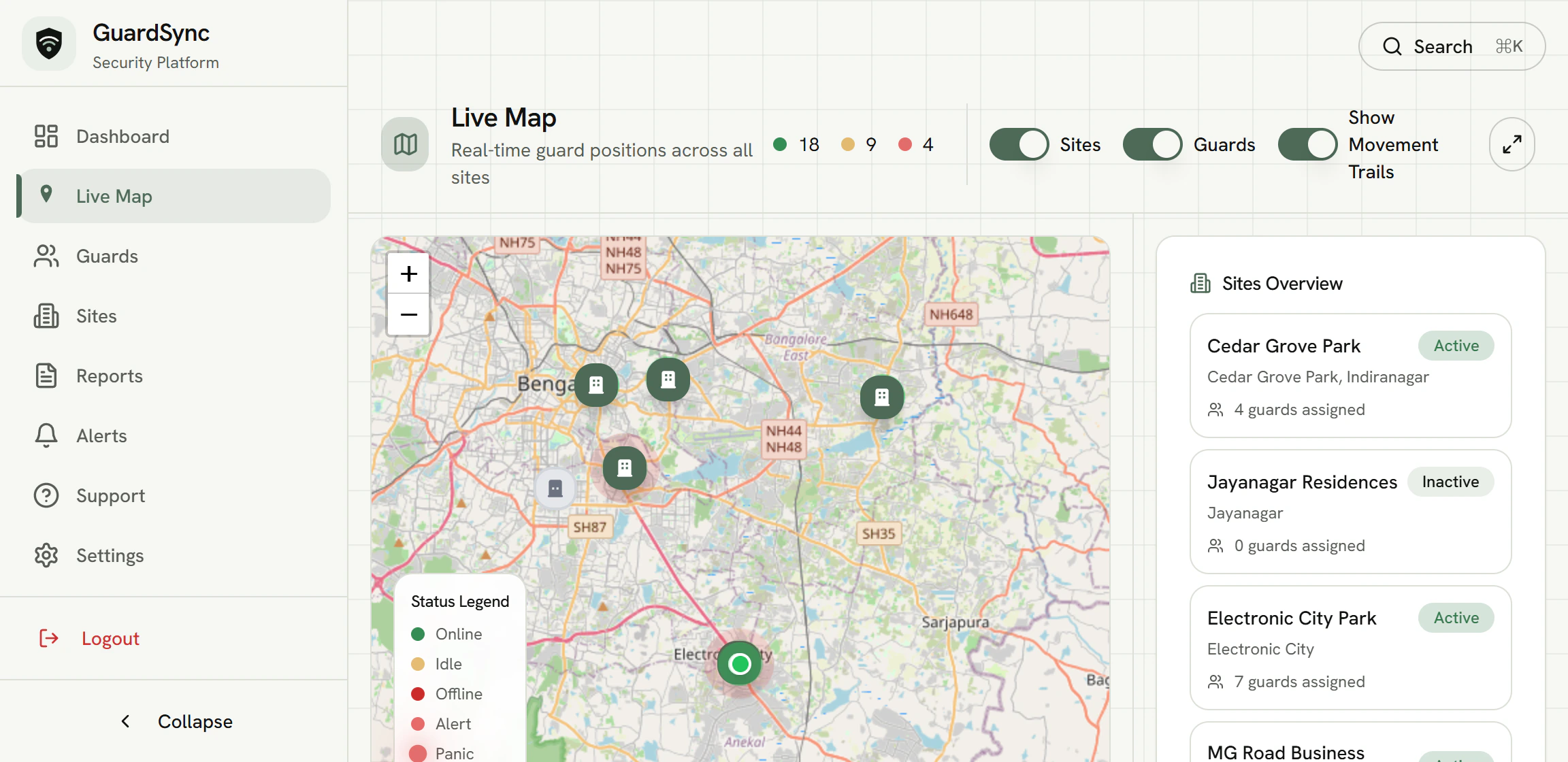Click the Support question mark icon
This screenshot has width=1568, height=762.
coord(46,495)
